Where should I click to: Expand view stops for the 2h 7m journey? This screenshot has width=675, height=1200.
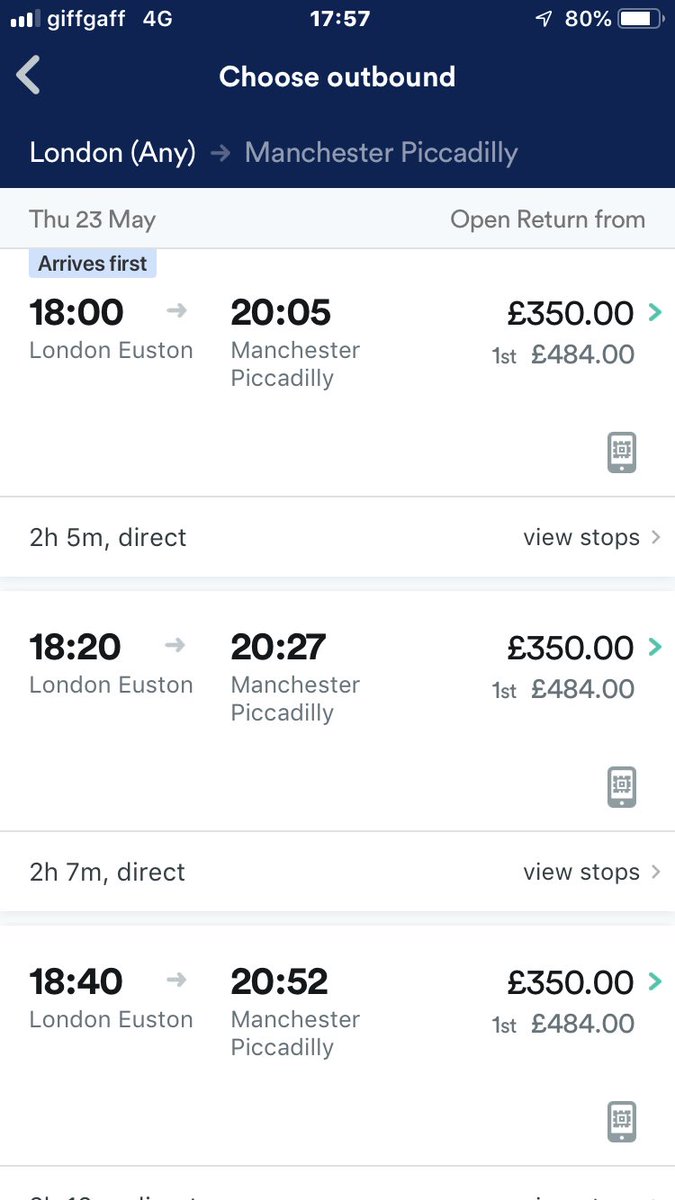(x=591, y=872)
